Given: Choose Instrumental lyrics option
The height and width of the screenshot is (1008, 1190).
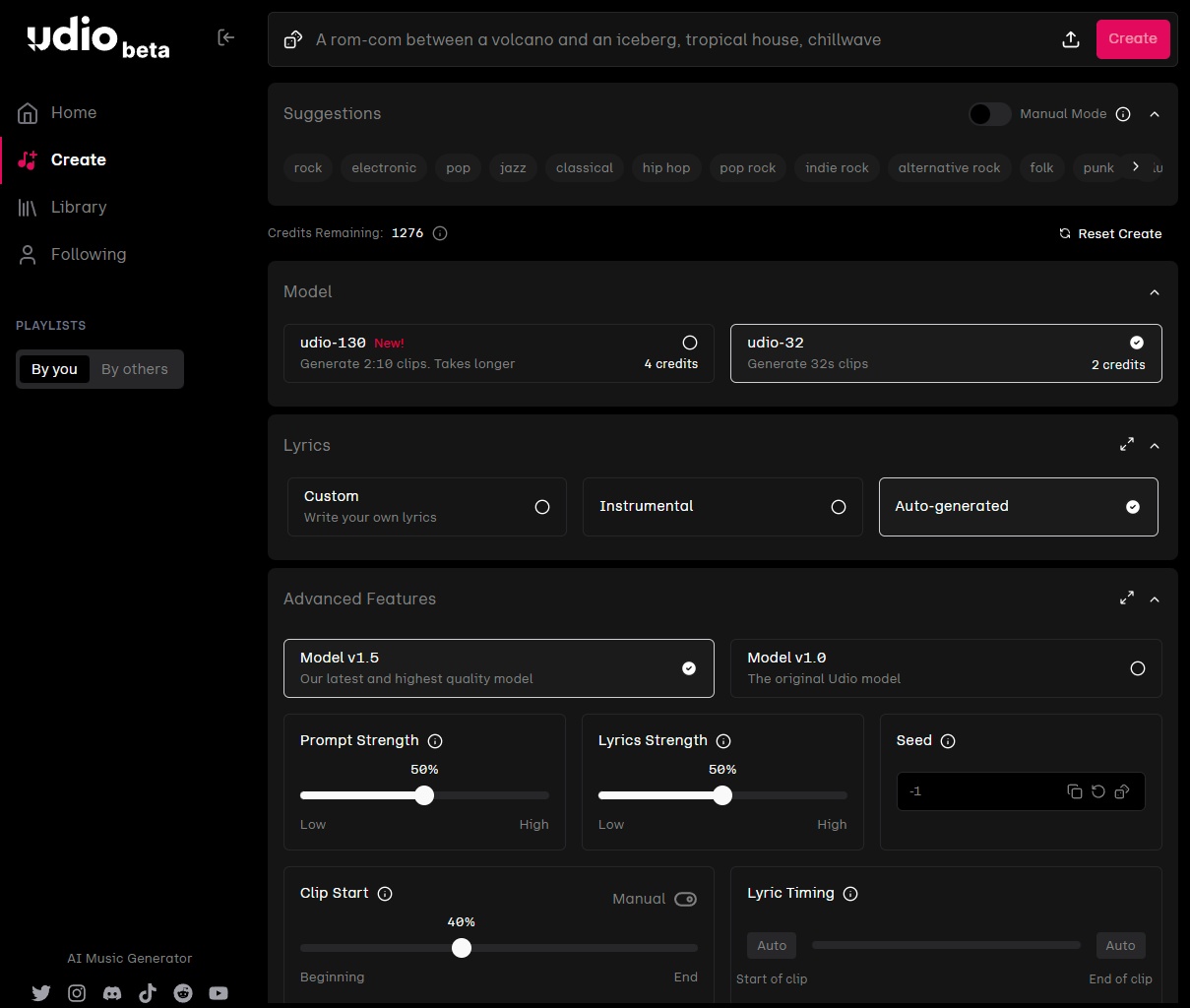Looking at the screenshot, I should 721,507.
